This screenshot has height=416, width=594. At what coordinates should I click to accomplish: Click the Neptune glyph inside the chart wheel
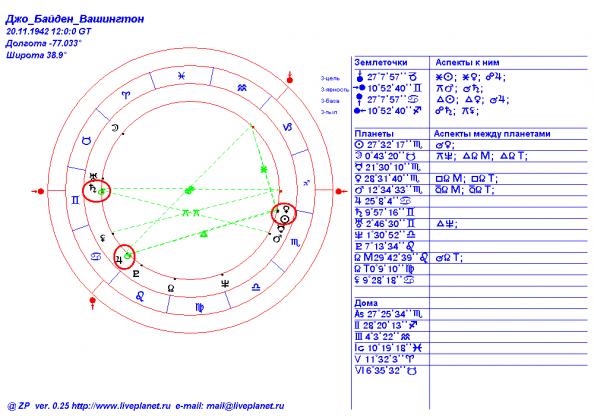click(225, 284)
